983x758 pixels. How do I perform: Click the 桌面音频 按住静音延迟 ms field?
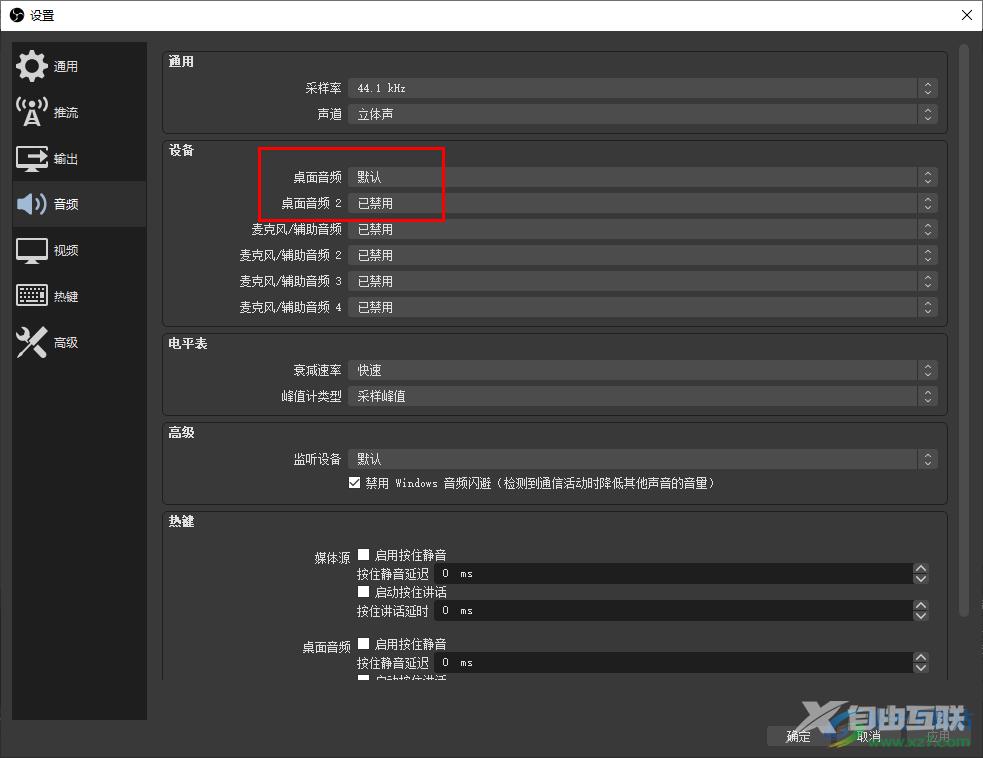coord(673,663)
